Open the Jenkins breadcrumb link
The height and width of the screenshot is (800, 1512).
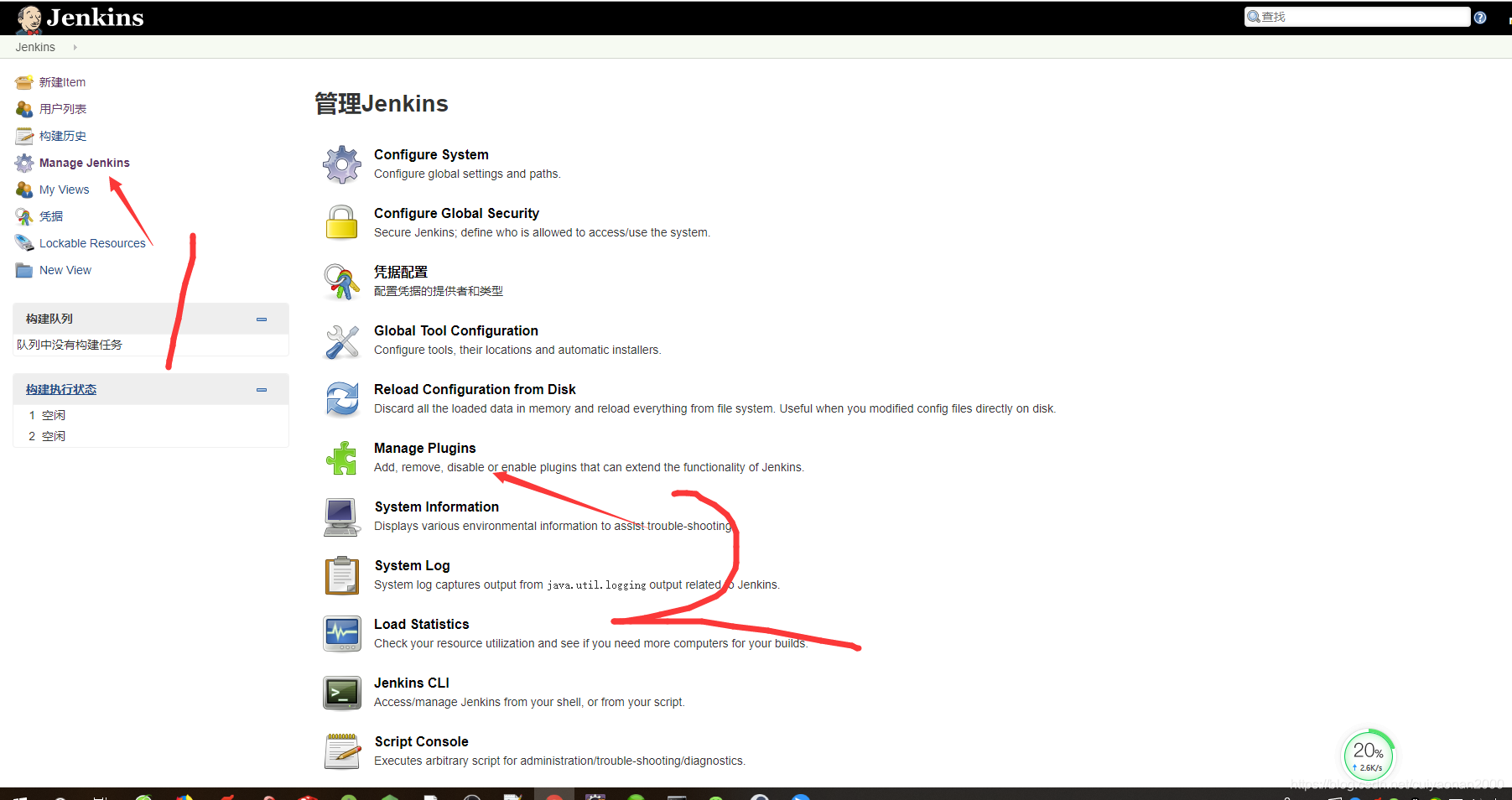coord(35,47)
